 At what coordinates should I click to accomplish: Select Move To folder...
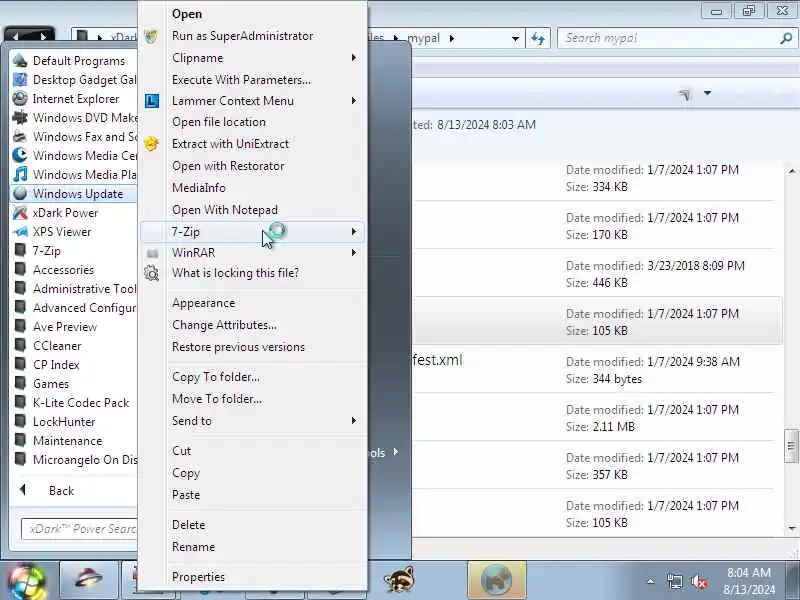[x=253, y=399]
